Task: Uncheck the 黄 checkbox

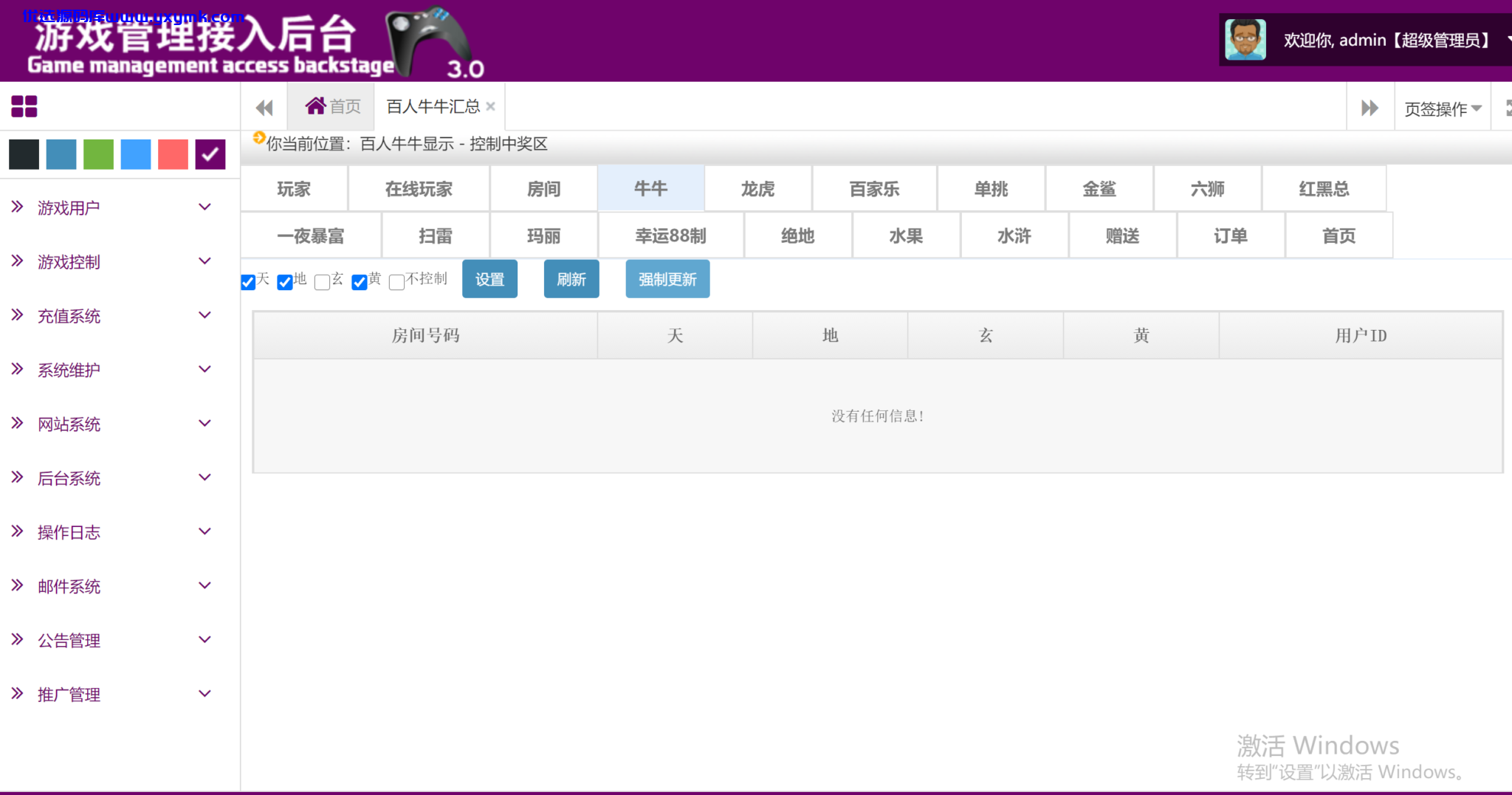Action: (x=360, y=282)
